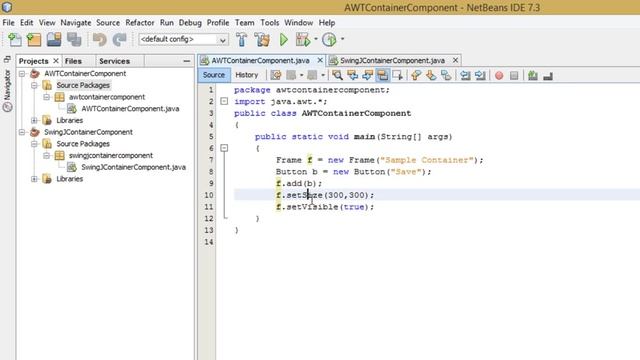640x360 pixels.
Task: Click the Open Project icon
Action: click(54, 40)
